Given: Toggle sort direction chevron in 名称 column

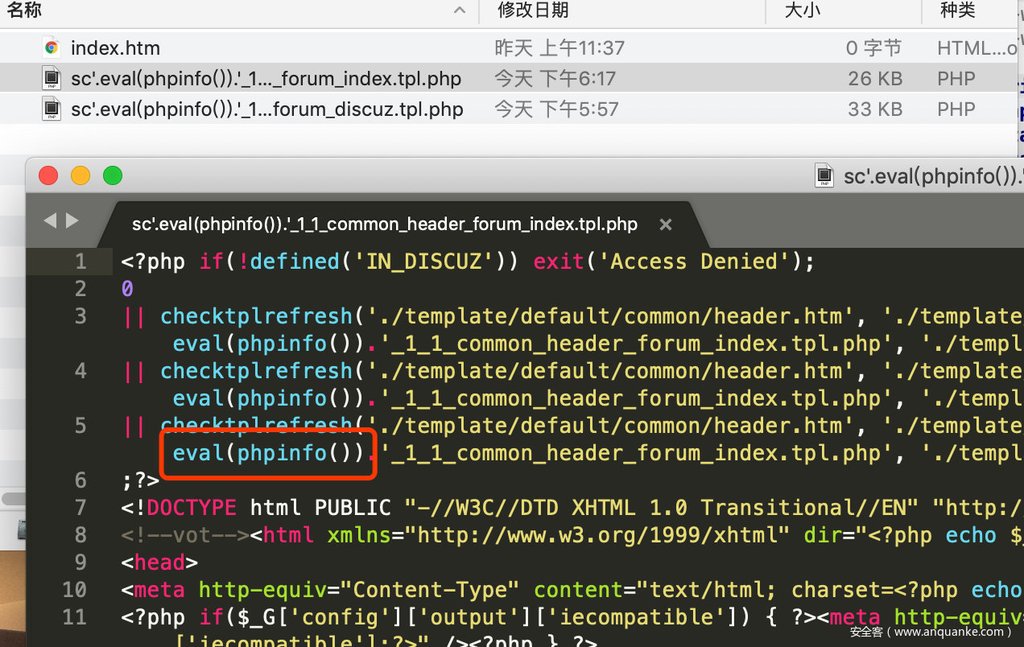Looking at the screenshot, I should click(x=460, y=10).
